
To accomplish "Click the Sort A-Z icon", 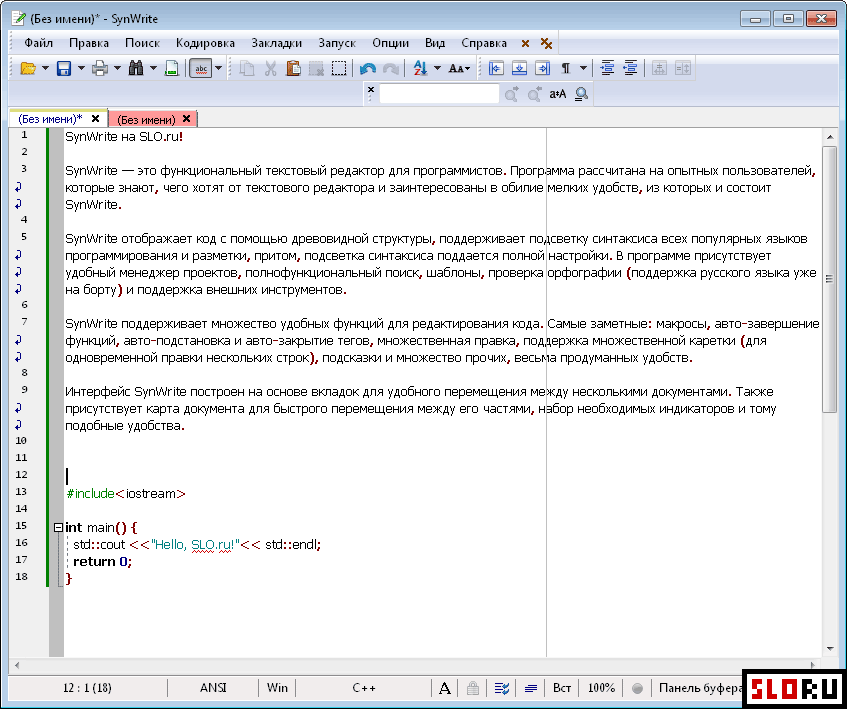I will [x=420, y=69].
